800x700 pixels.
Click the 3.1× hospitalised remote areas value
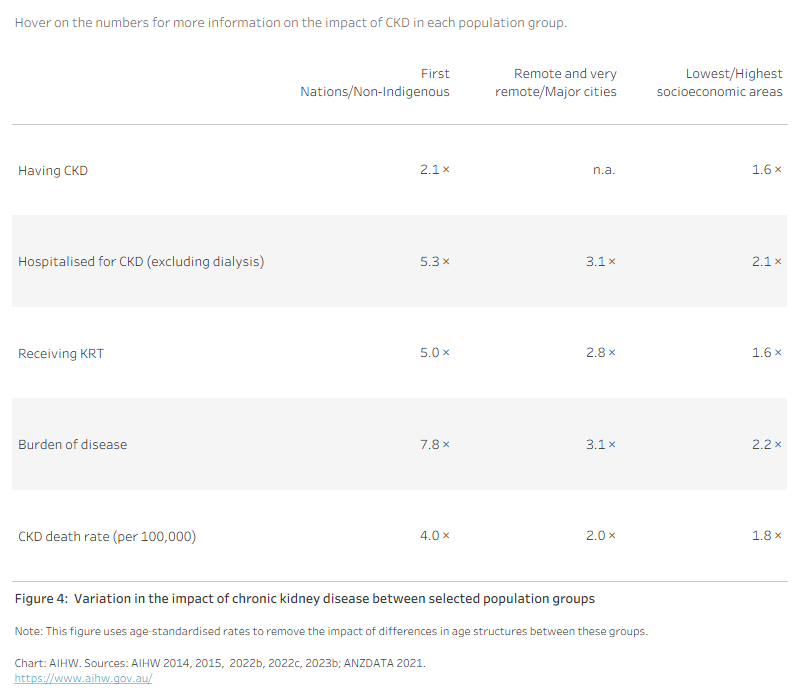coord(601,261)
